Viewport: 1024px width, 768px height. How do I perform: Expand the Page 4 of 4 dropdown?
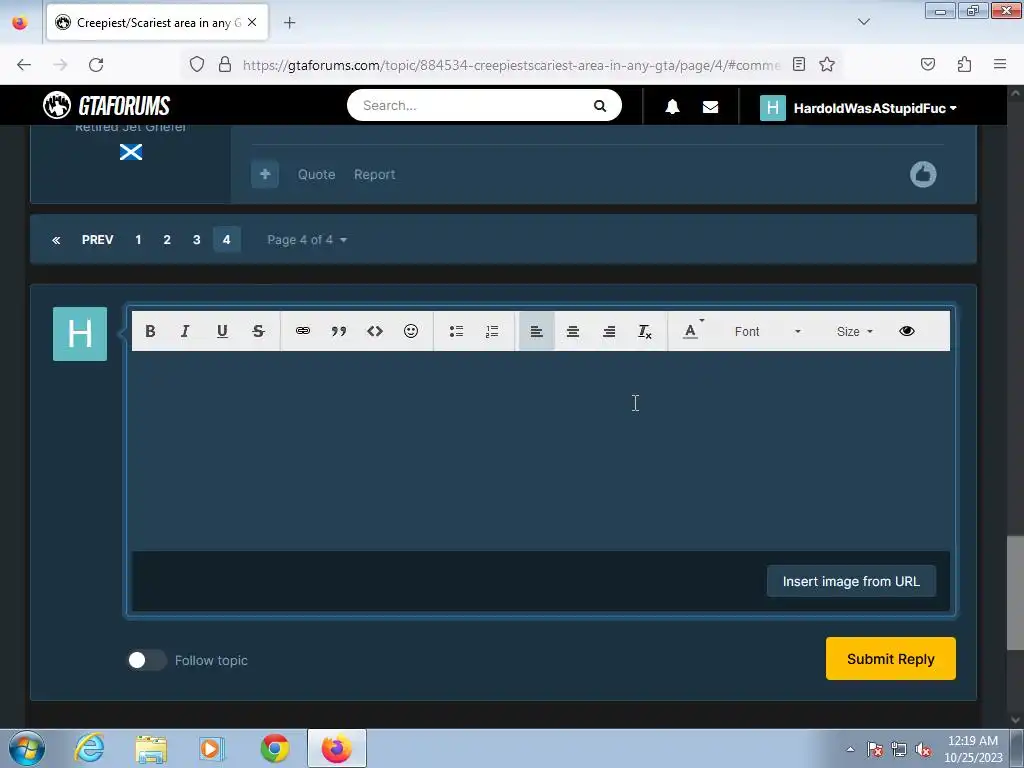click(x=307, y=240)
